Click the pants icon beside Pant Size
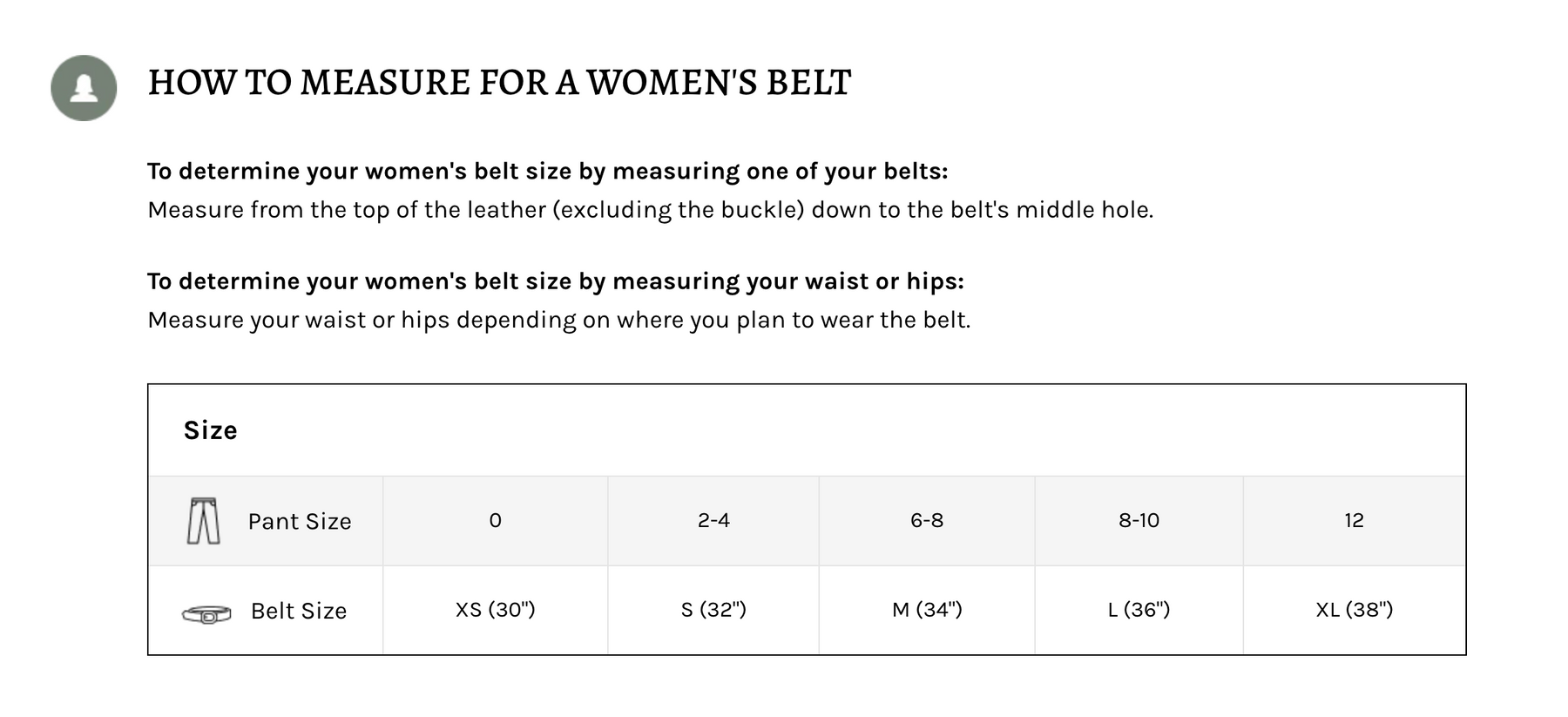Image resolution: width=1568 pixels, height=717 pixels. point(203,521)
